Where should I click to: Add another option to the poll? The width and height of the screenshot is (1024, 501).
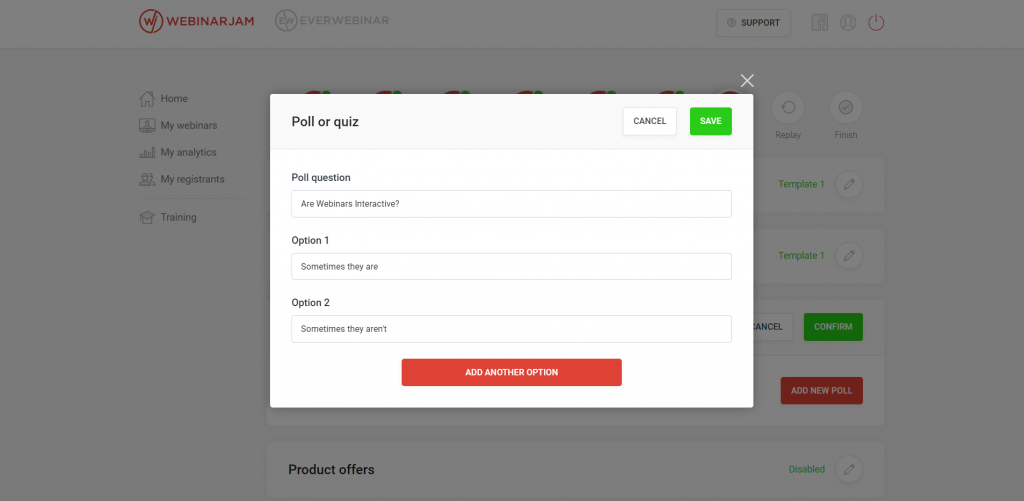coord(511,372)
